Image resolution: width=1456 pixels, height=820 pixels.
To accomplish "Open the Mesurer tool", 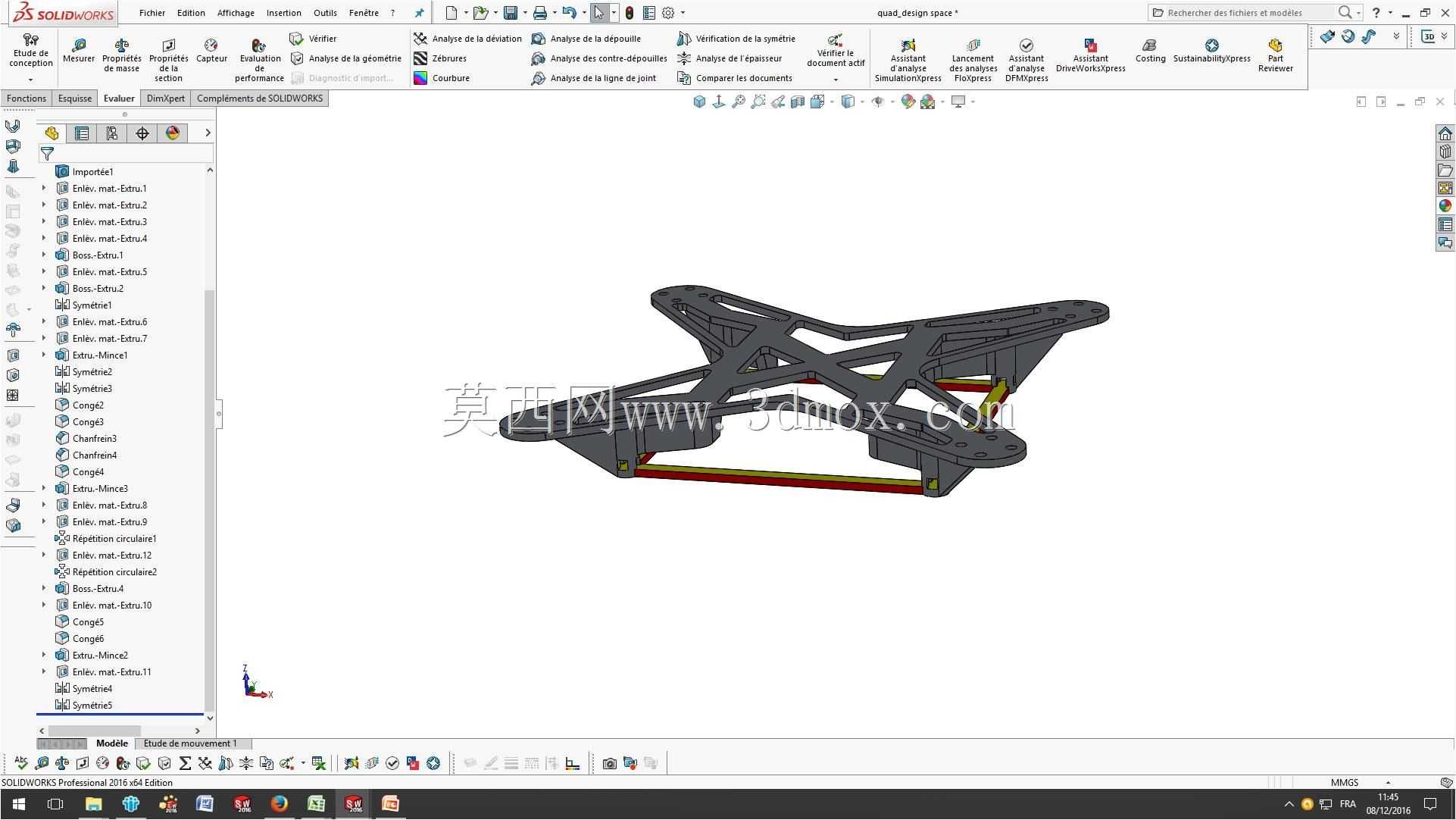I will (79, 51).
